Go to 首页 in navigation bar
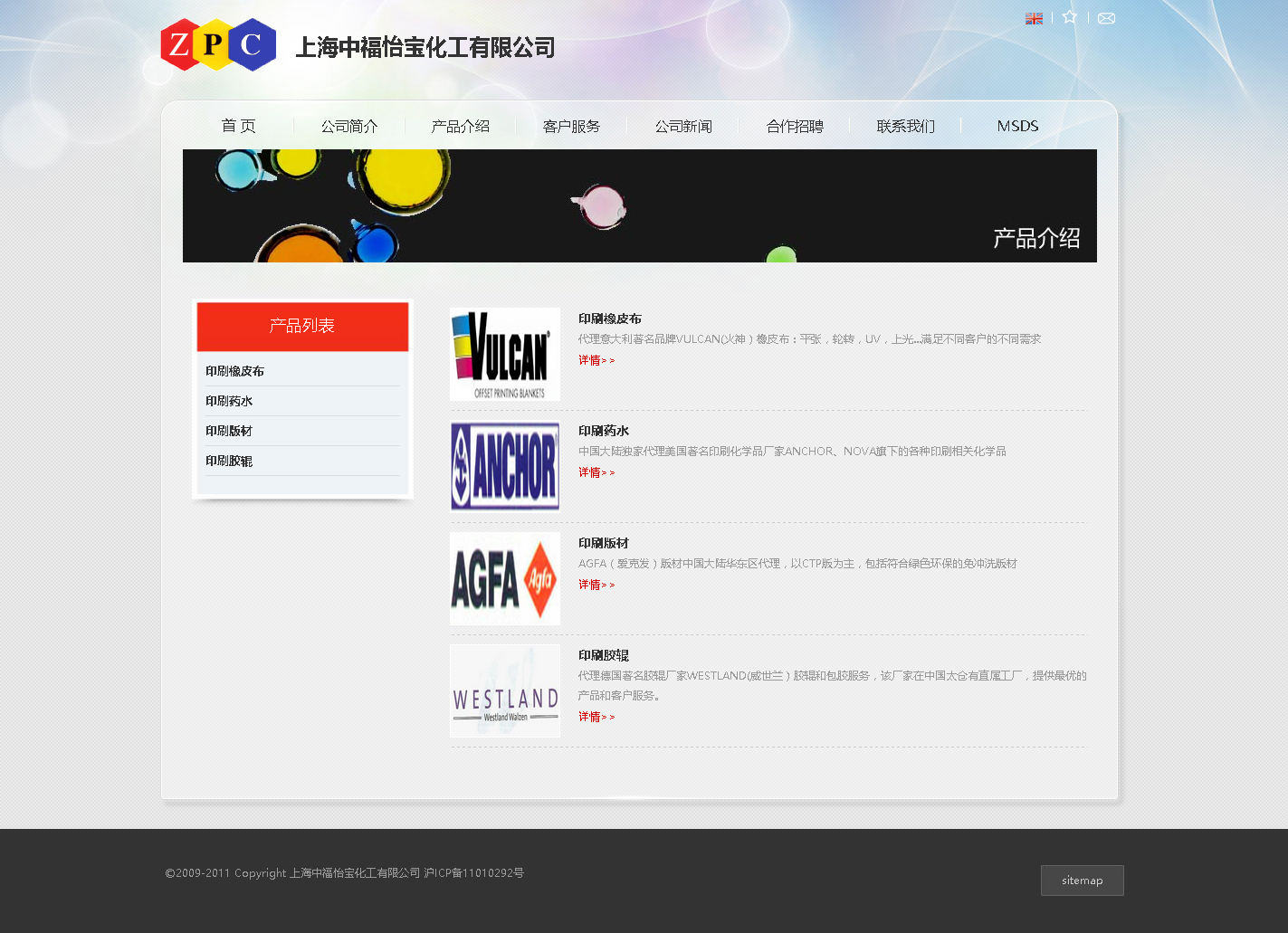This screenshot has width=1288, height=933. point(239,126)
